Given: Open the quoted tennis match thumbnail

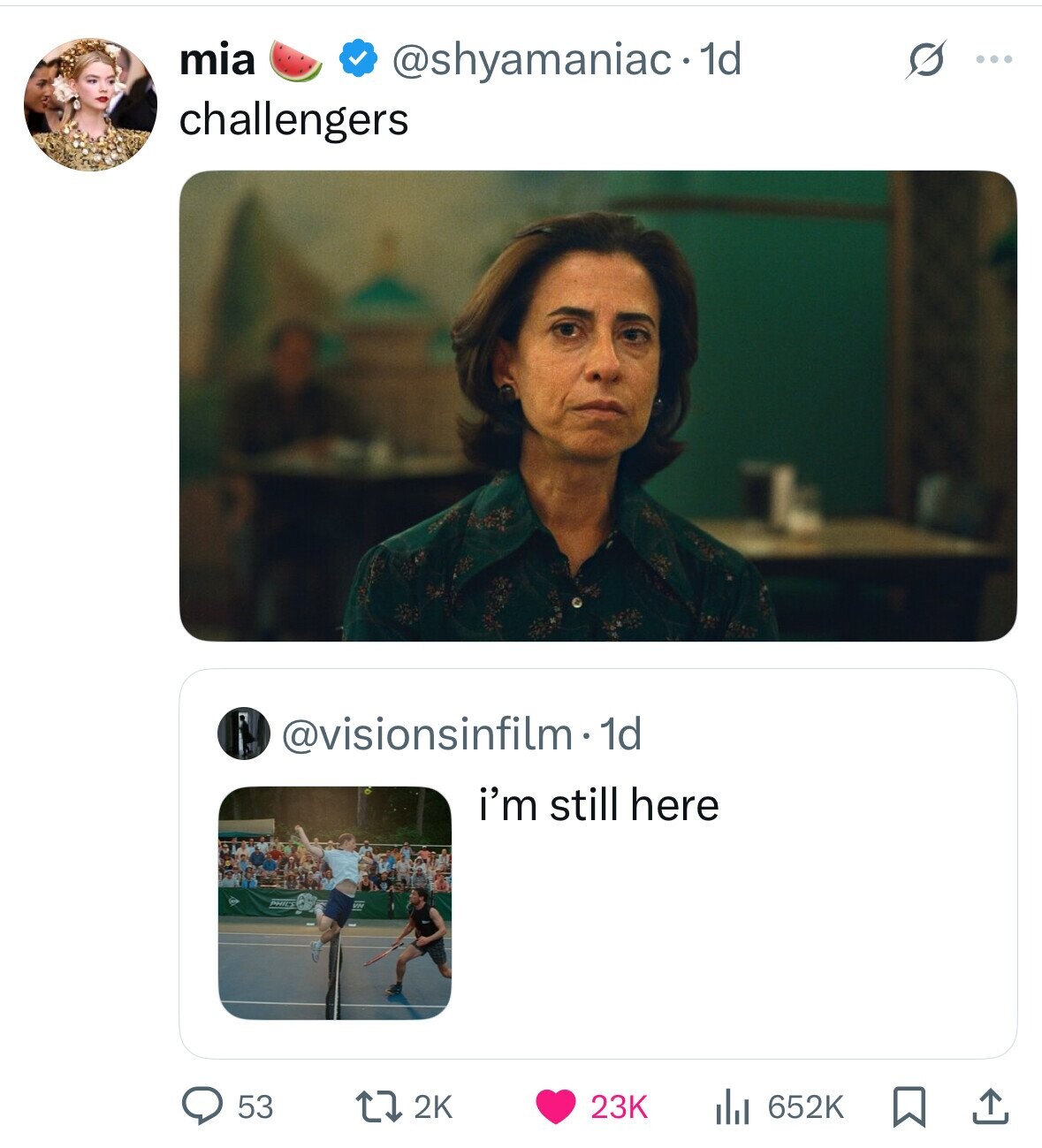Looking at the screenshot, I should click(x=335, y=902).
